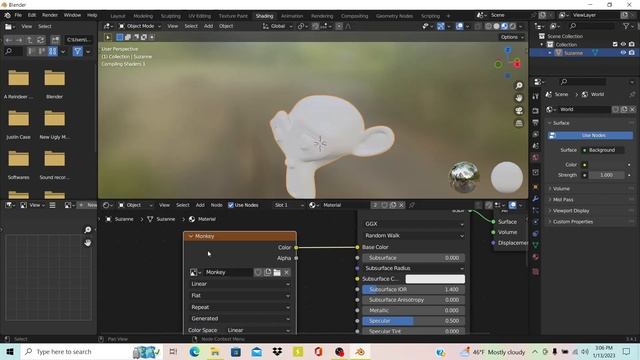Viewport: 640px width, 360px height.
Task: Open Microsoft Edge from the taskbar
Action: click(x=194, y=351)
